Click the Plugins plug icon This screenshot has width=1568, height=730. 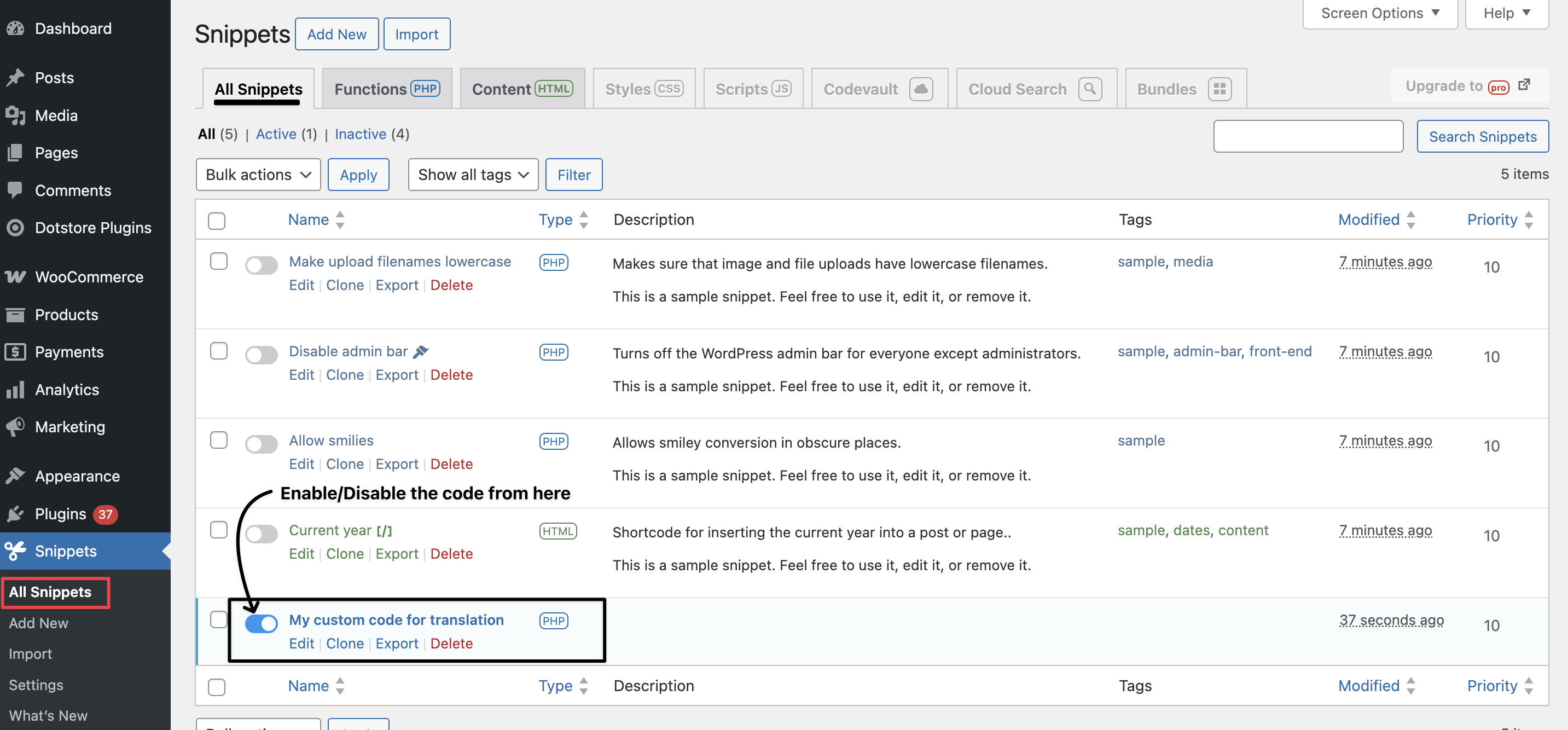point(15,514)
